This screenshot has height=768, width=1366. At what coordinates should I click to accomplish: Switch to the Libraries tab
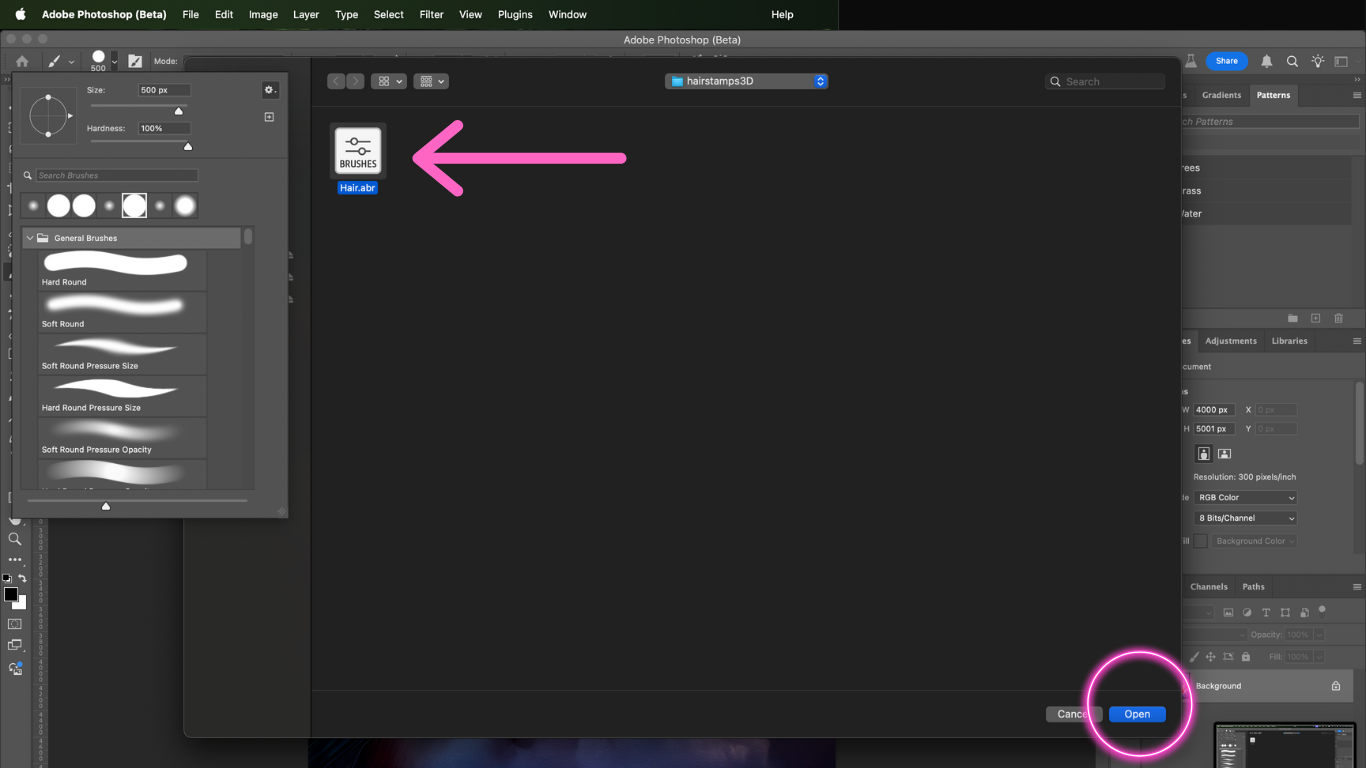(x=1289, y=341)
